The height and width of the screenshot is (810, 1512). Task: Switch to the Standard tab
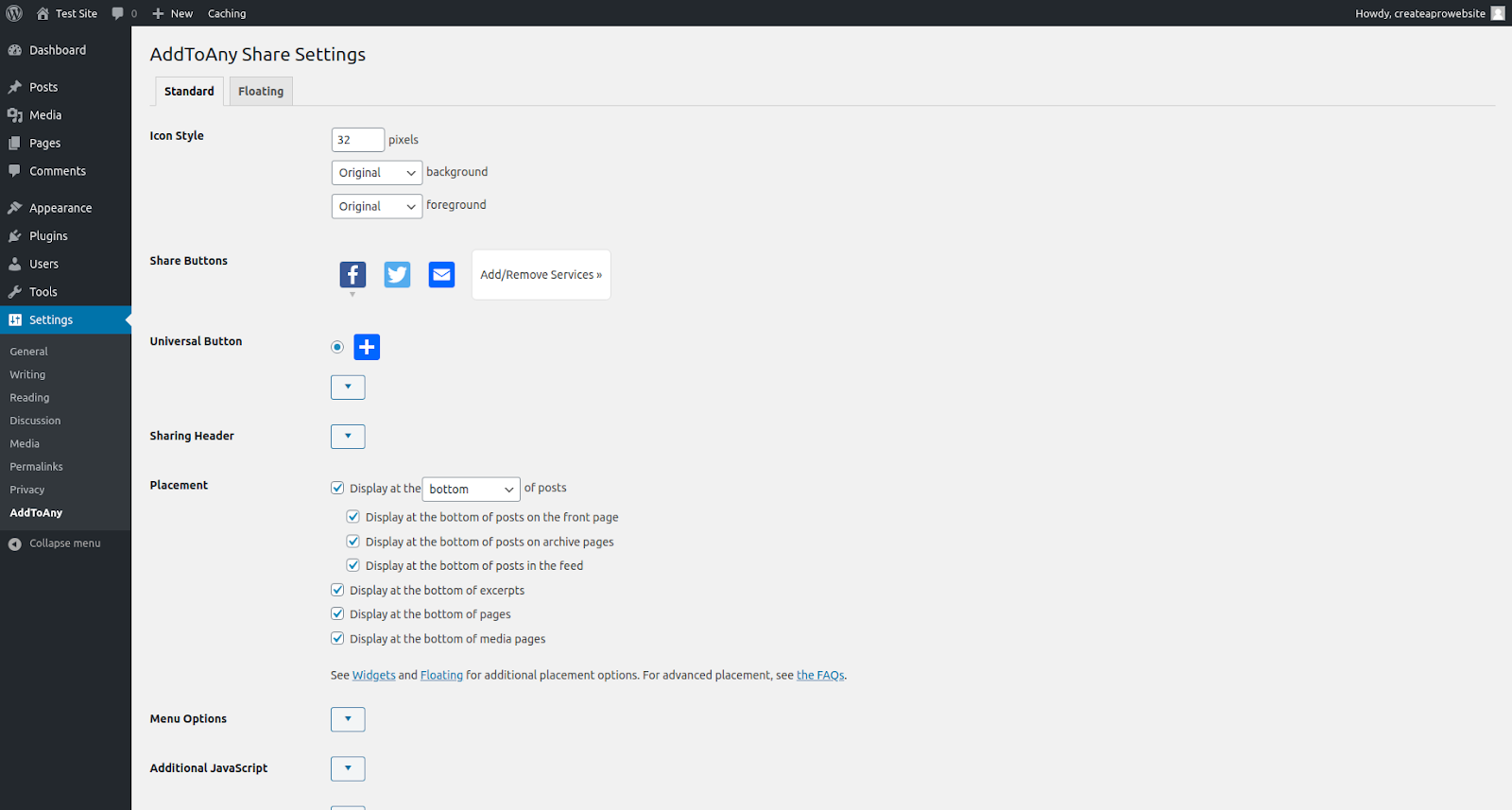(189, 91)
